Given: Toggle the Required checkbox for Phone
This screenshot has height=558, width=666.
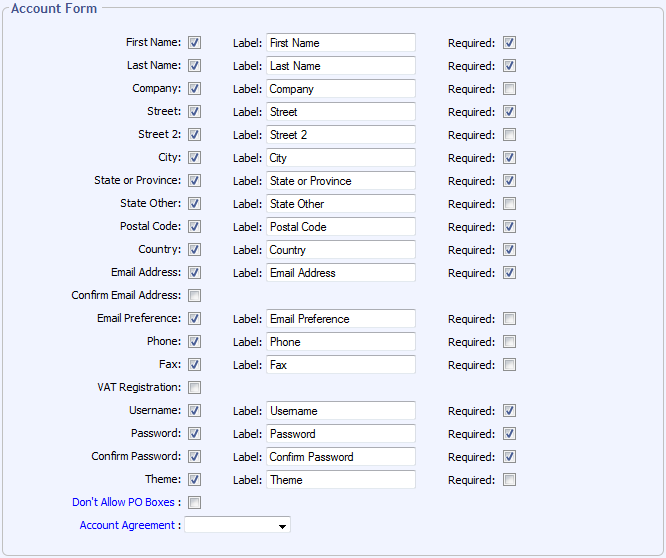Looking at the screenshot, I should (510, 342).
